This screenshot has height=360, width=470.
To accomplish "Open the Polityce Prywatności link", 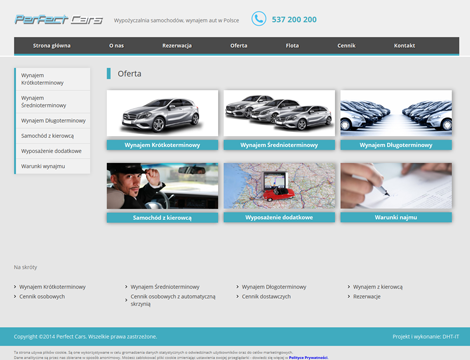I will pos(308,358).
